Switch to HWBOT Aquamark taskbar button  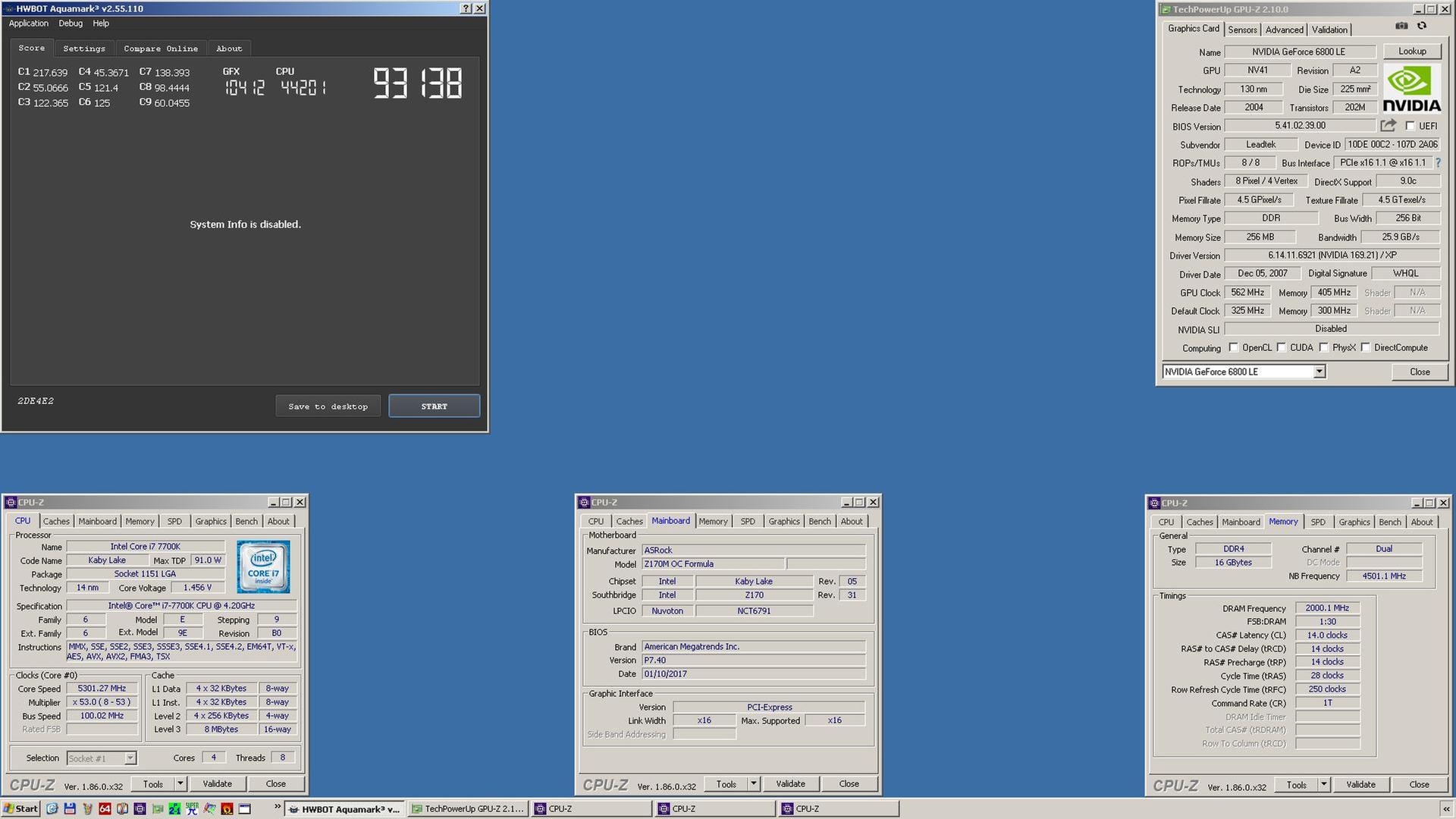pyautogui.click(x=345, y=808)
